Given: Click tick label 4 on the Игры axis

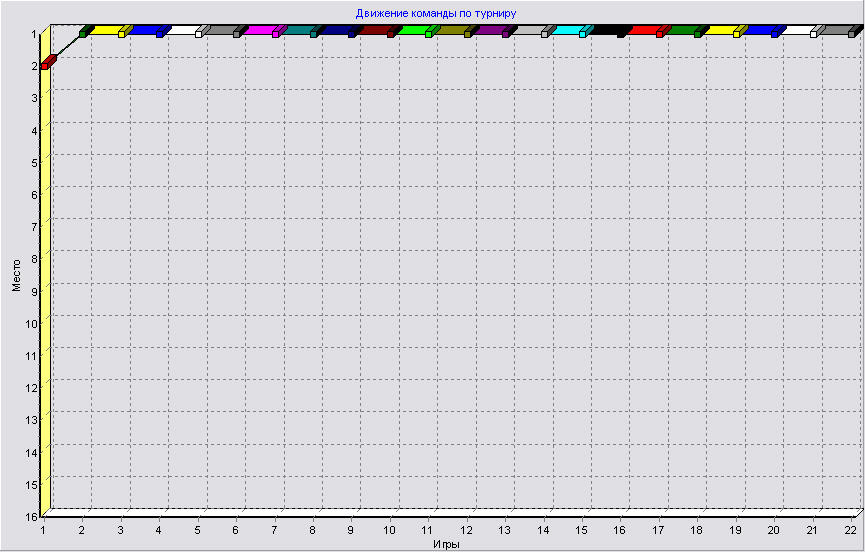Looking at the screenshot, I should pyautogui.click(x=158, y=530).
